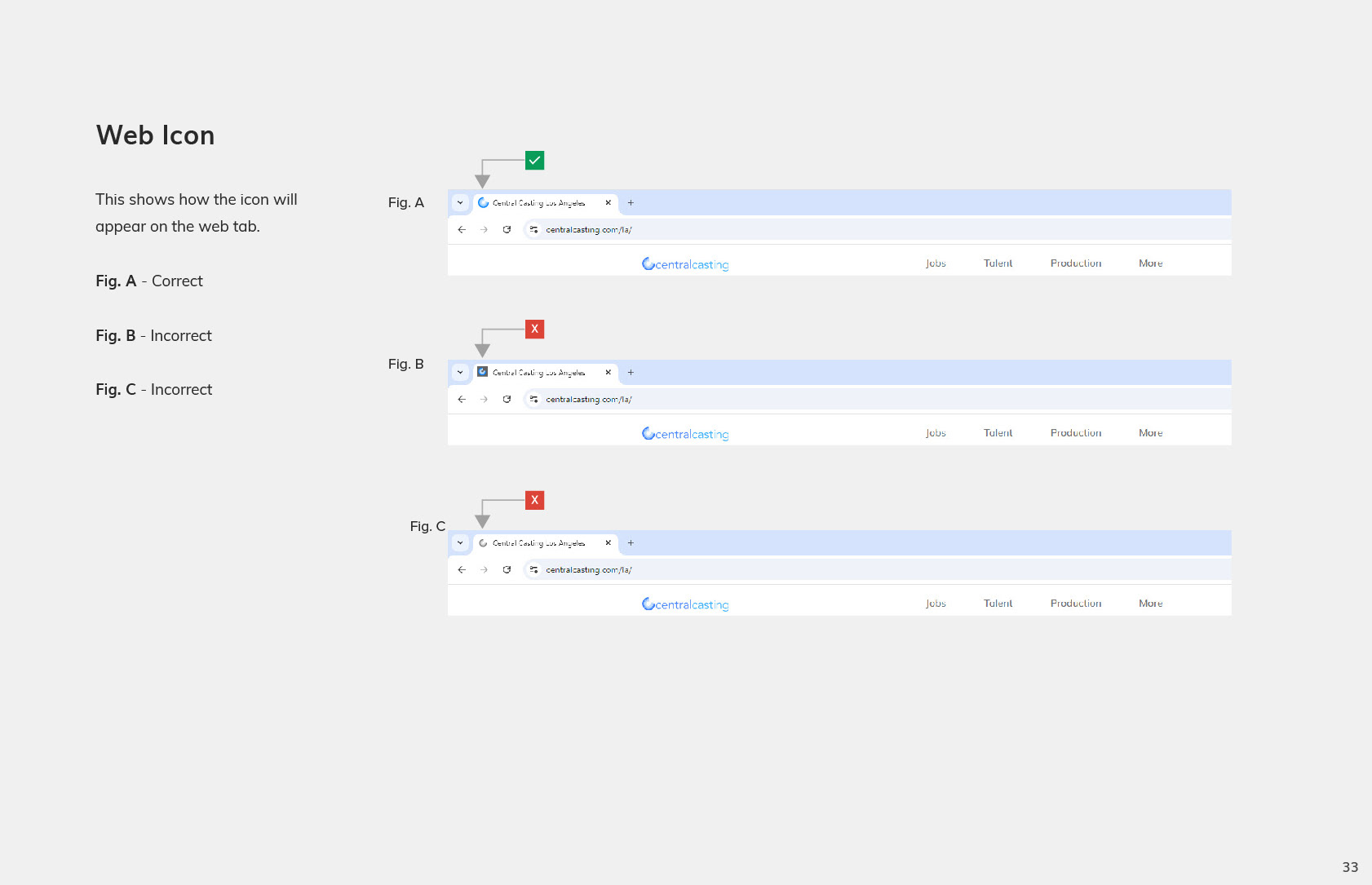
Task: Go back in the Fig. B browser
Action: pos(462,400)
